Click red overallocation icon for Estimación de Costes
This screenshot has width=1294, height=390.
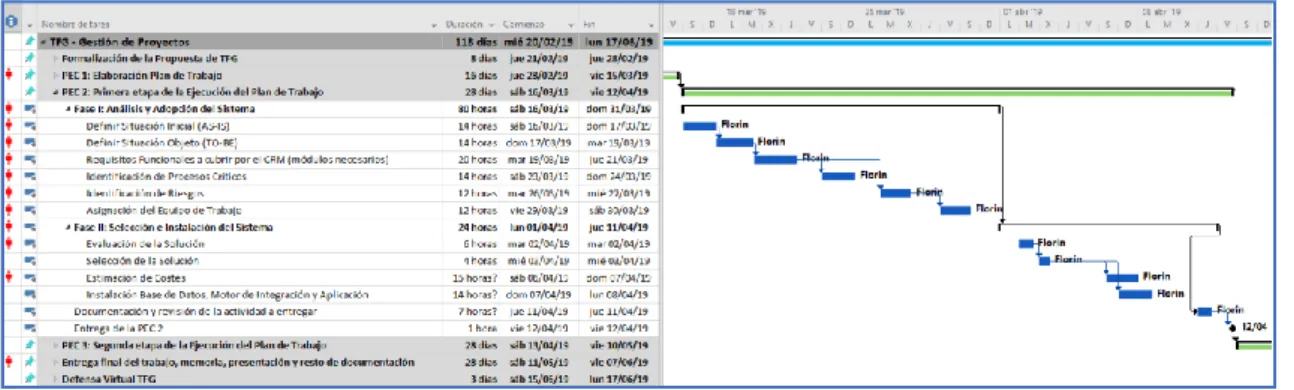10,278
